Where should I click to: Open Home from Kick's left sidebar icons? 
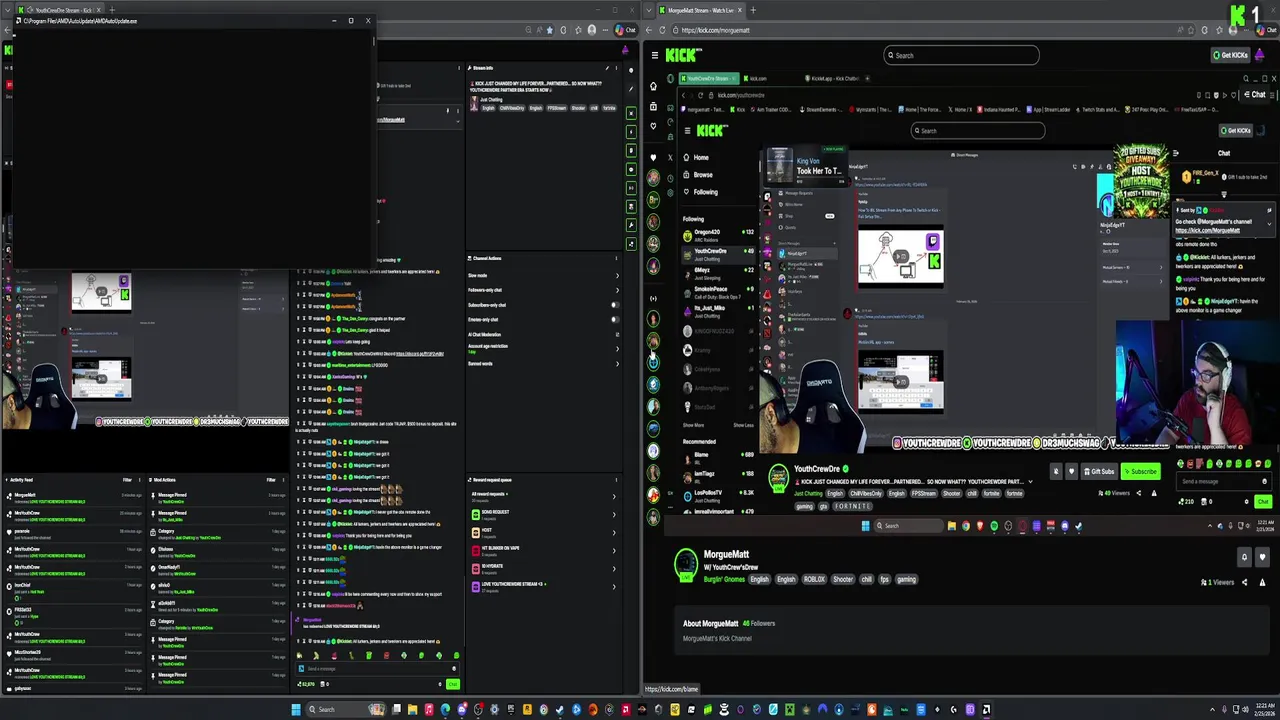[x=653, y=86]
